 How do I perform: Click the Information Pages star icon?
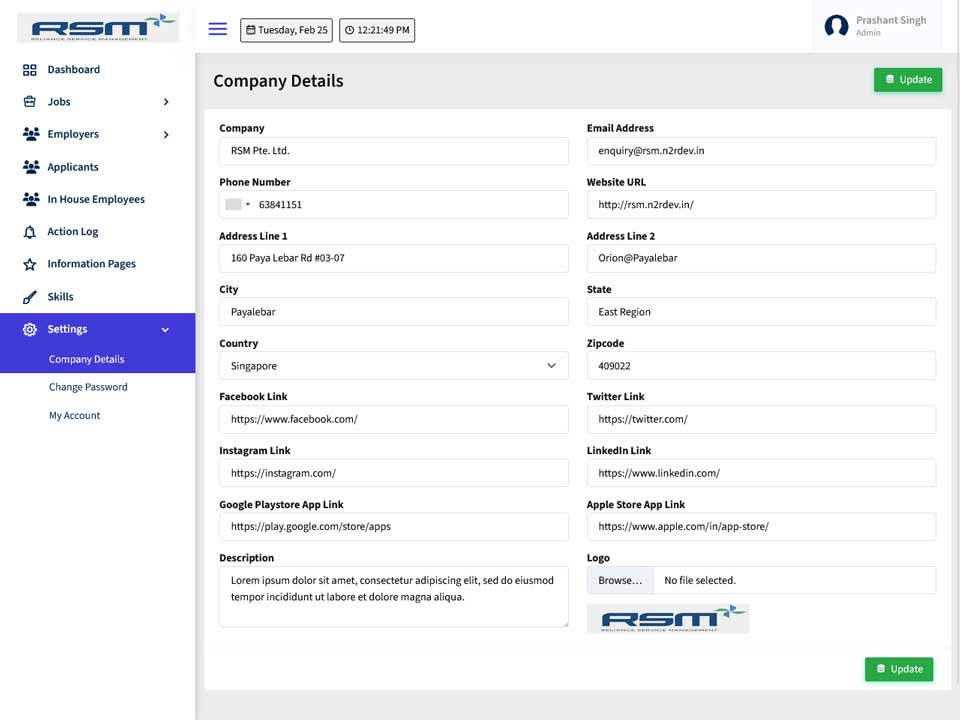29,264
